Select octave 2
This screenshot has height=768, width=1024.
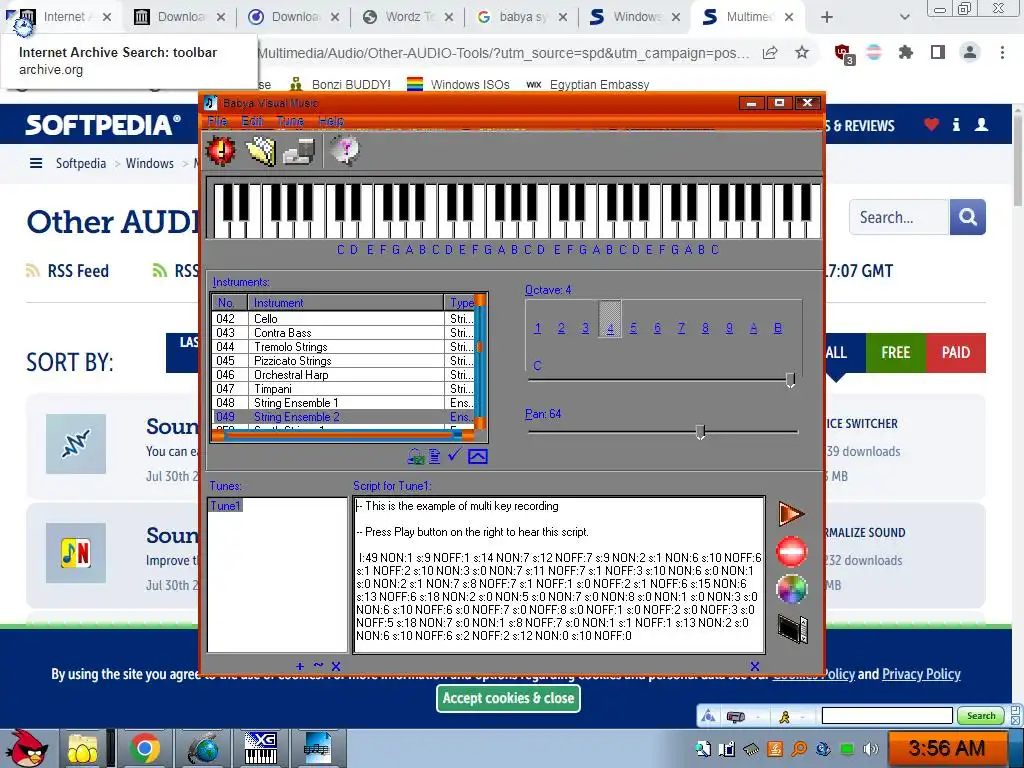tap(561, 328)
